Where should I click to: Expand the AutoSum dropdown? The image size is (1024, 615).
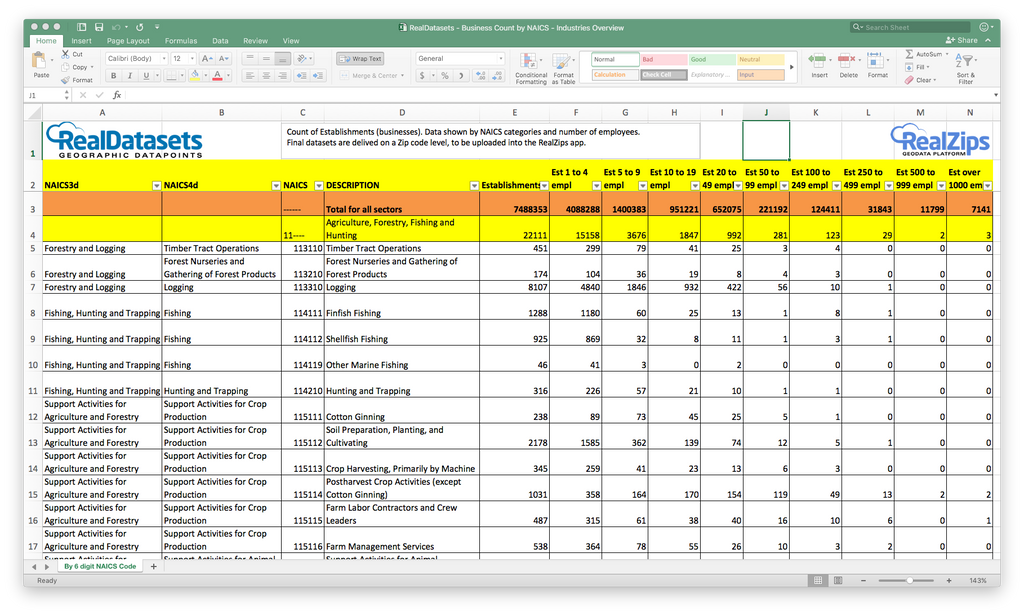[x=946, y=54]
